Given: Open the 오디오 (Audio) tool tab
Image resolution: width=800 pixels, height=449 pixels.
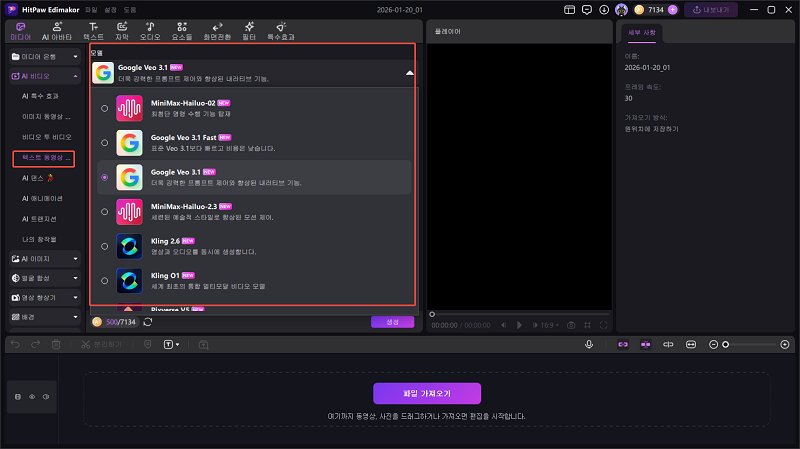Looking at the screenshot, I should (x=150, y=31).
